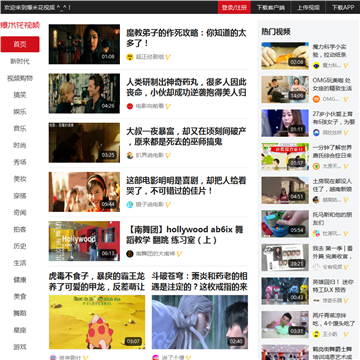Open 南舞团的大南神 channel avatar icon
Viewport: 360px width, 360px height.
(x=130, y=254)
